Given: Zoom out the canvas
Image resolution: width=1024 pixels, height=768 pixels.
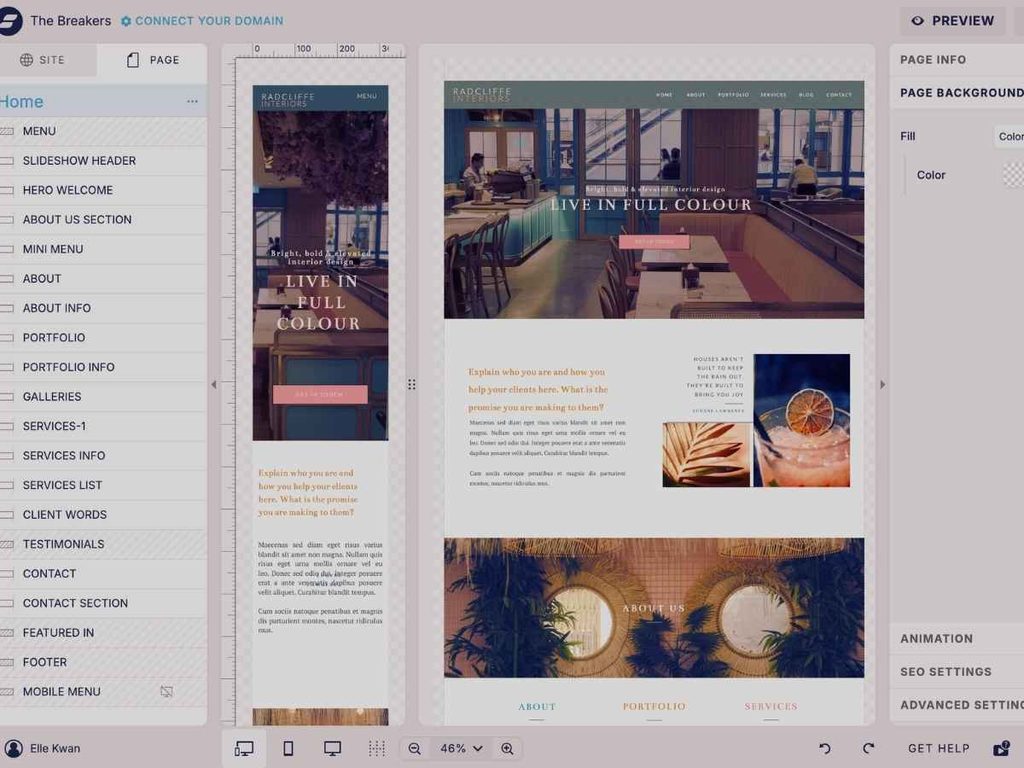Looking at the screenshot, I should 415,748.
